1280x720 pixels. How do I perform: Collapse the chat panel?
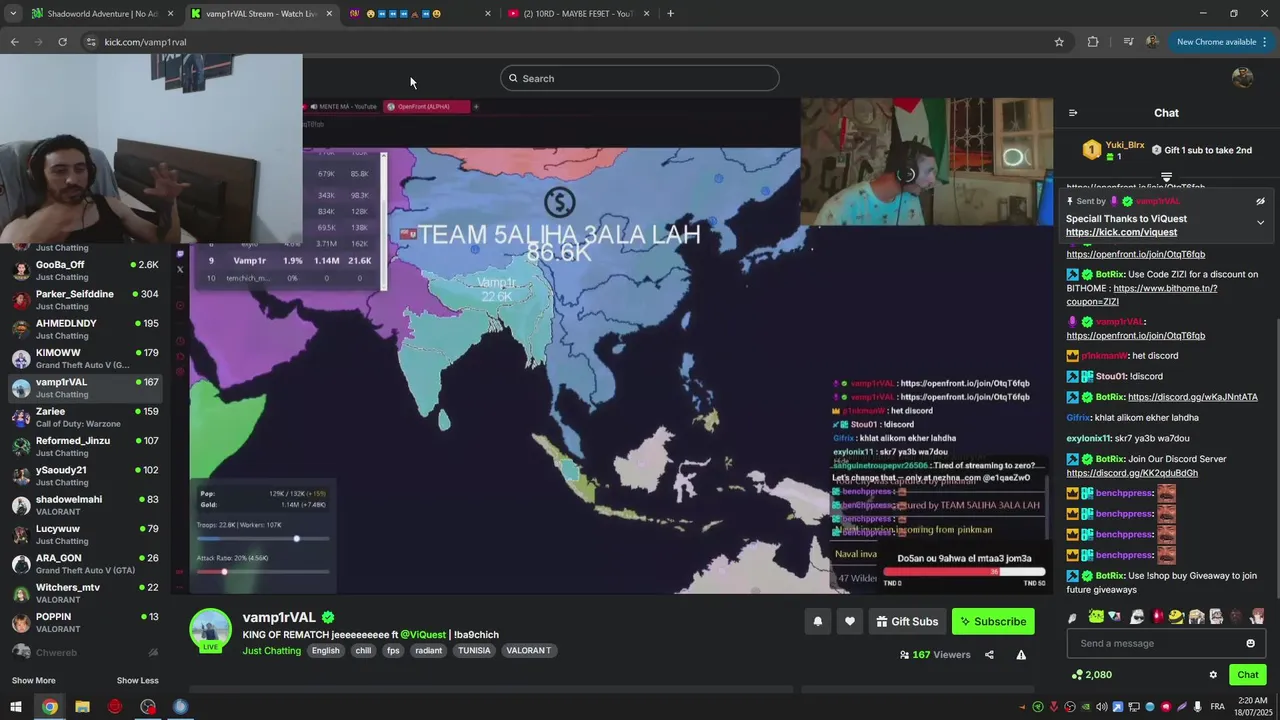(x=1073, y=113)
